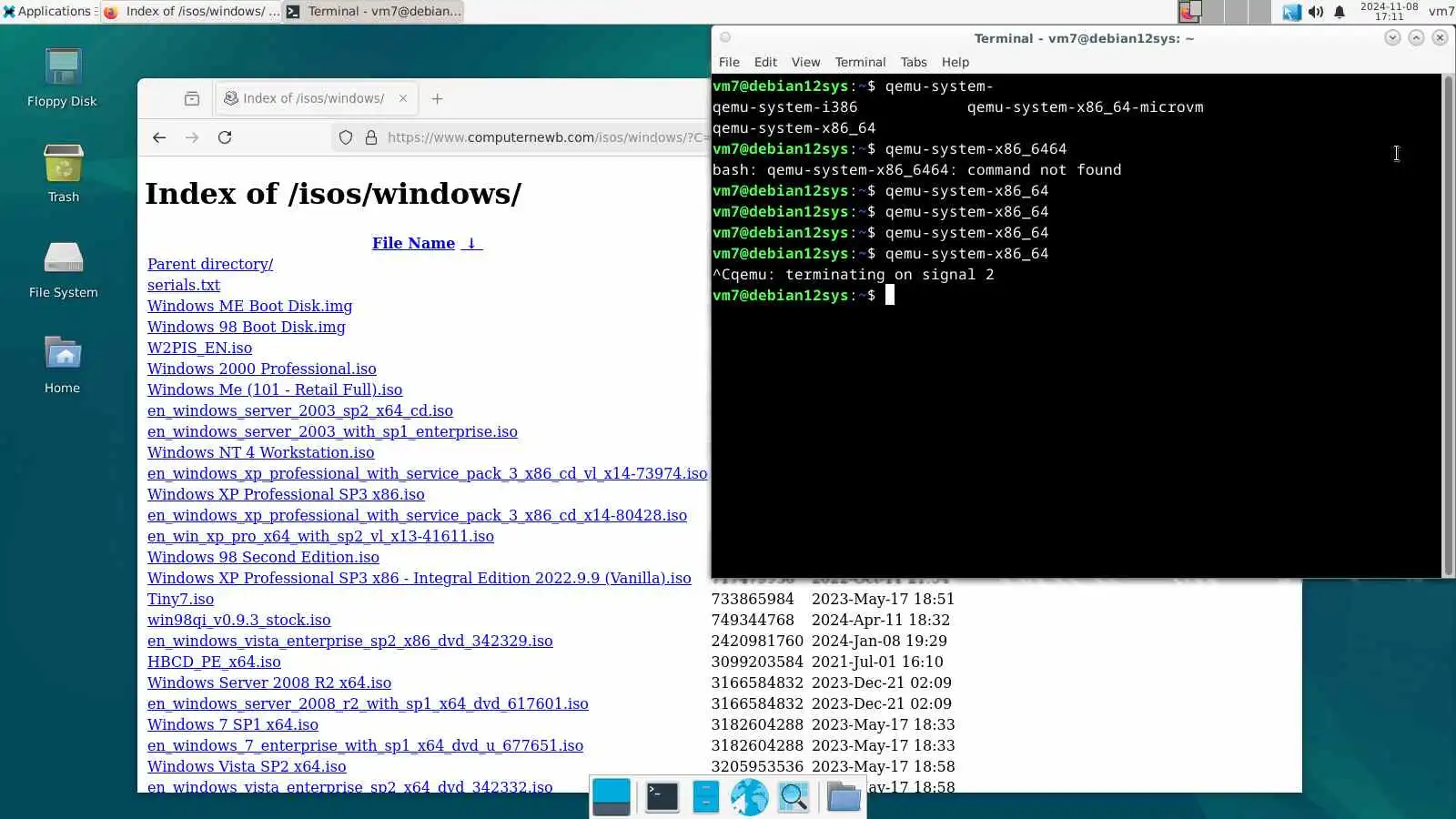Open the Floppy Disk desktop icon
This screenshot has width=1456, height=819.
click(62, 77)
